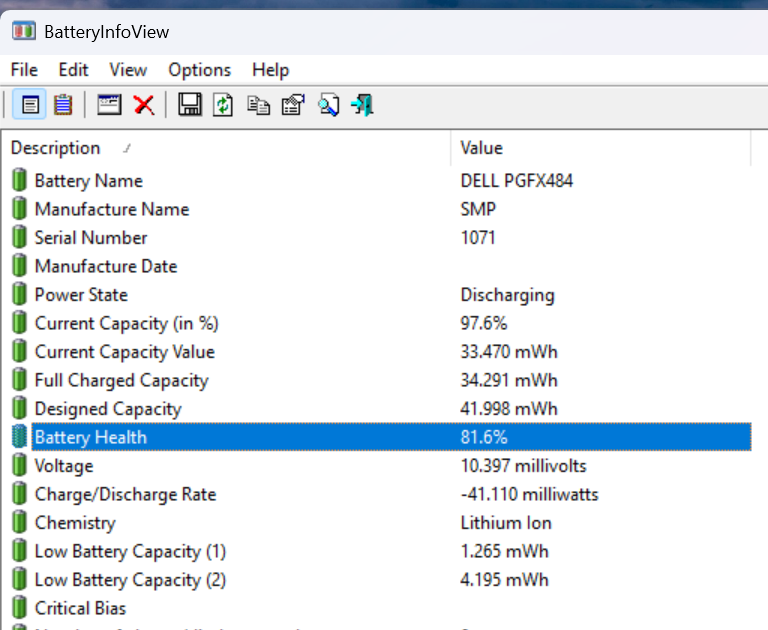Viewport: 768px width, 630px height.
Task: Click the red X delete toolbar icon
Action: pyautogui.click(x=144, y=105)
